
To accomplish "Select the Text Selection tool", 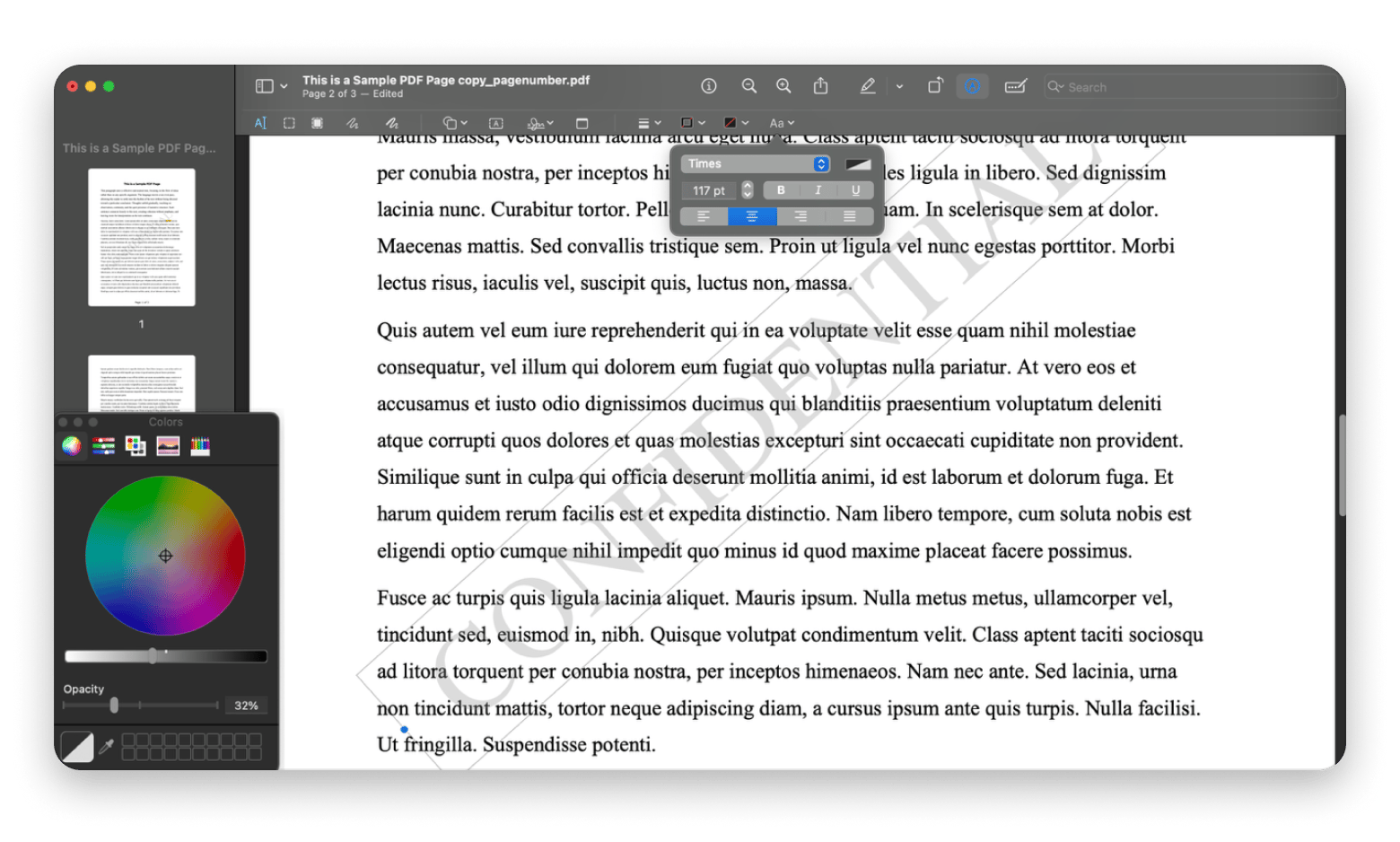I will click(x=261, y=123).
